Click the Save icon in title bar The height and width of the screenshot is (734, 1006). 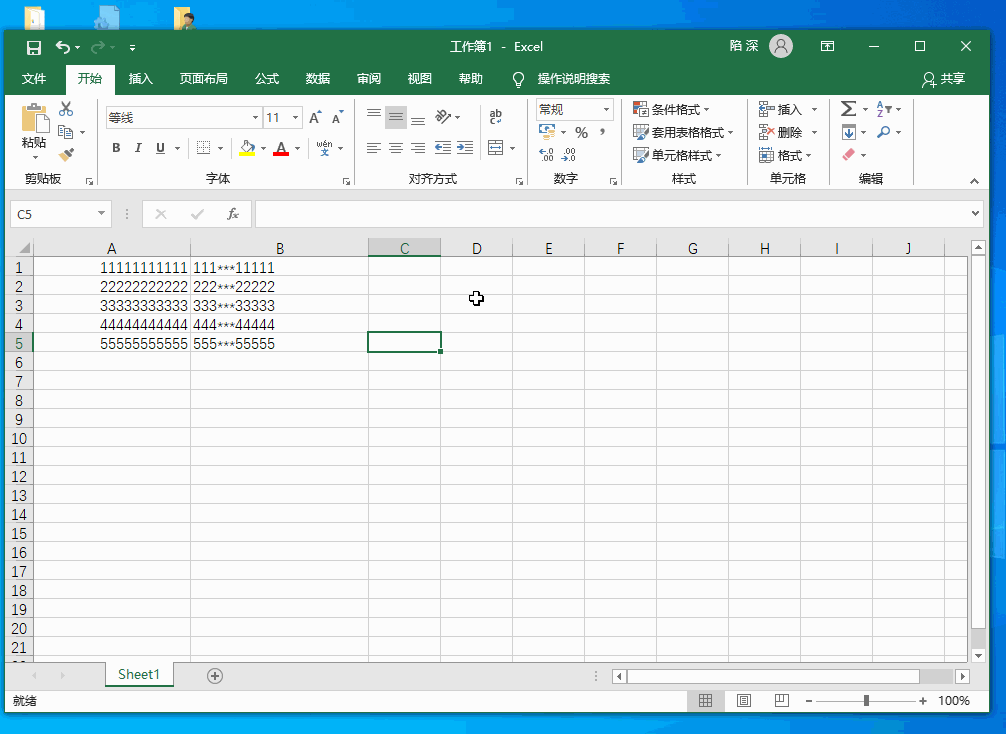click(x=34, y=47)
